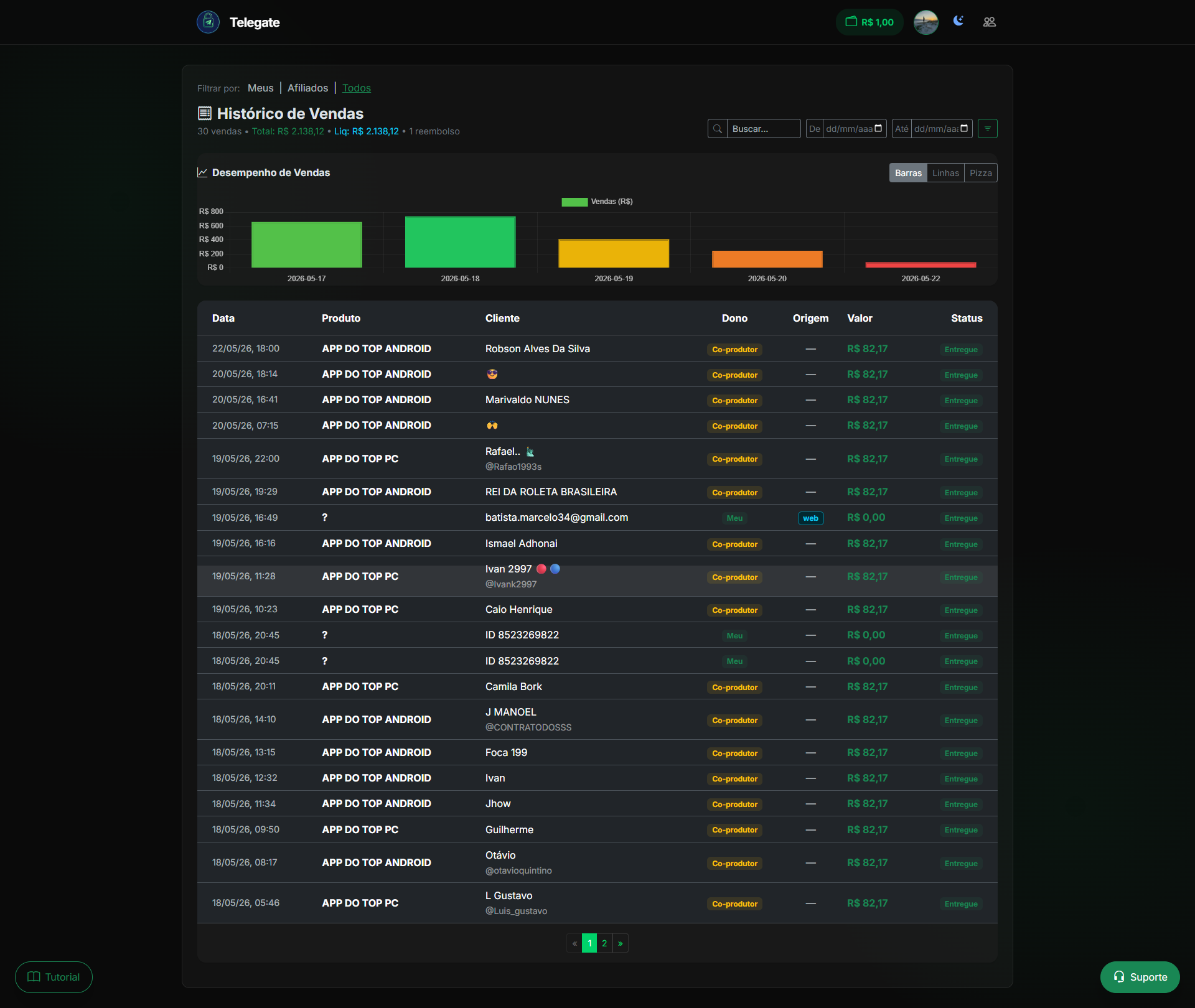Click the search magnifier icon
Screen dimensions: 1195x1008
tap(718, 129)
